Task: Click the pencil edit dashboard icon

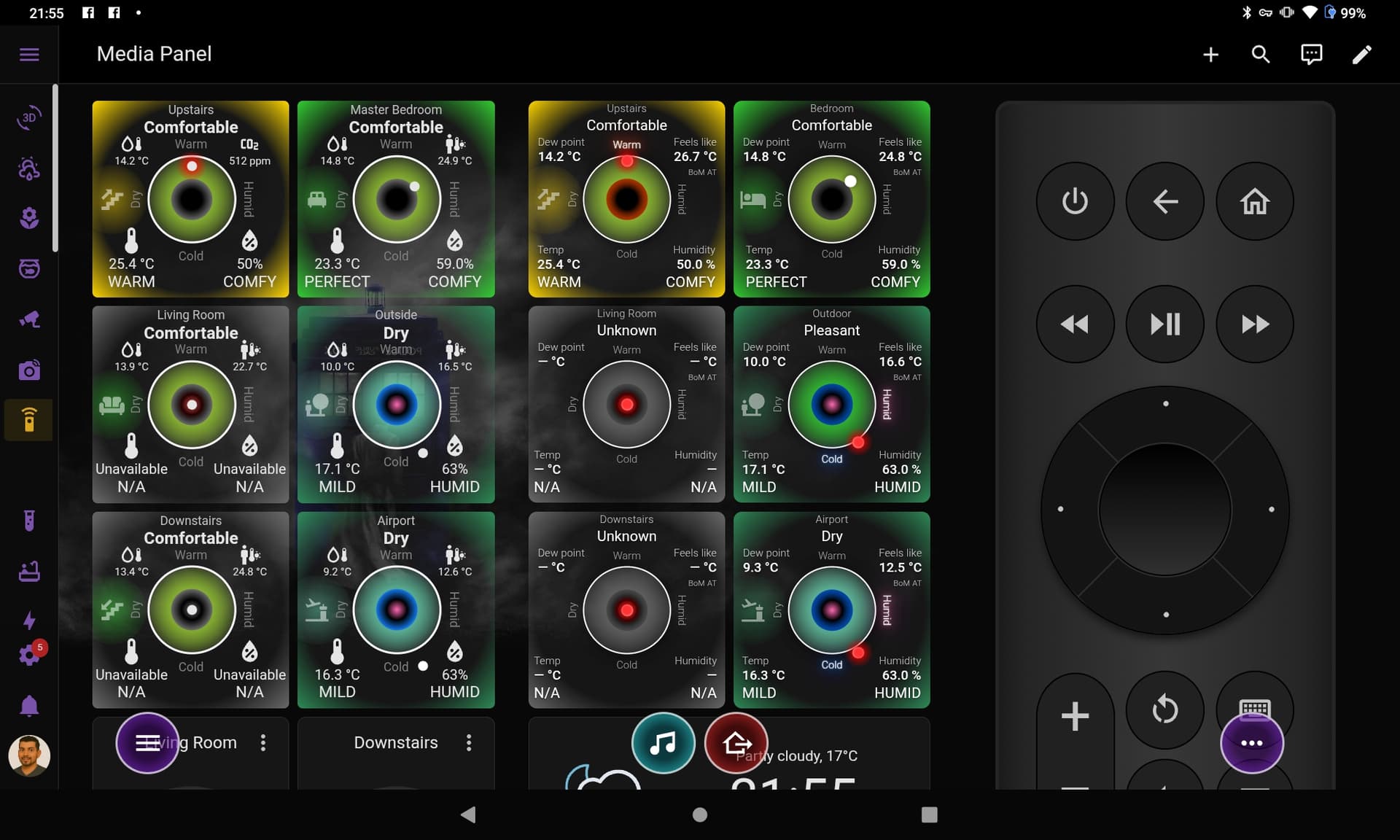Action: click(x=1361, y=55)
